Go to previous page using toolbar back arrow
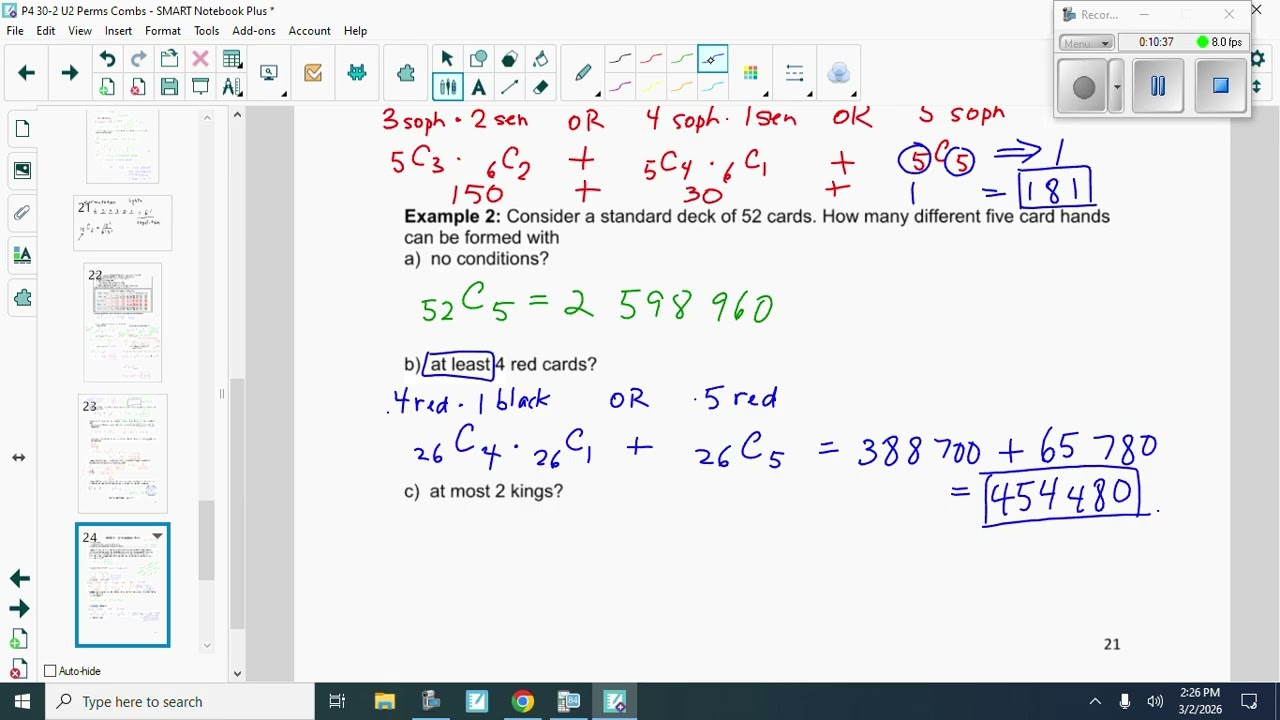1280x720 pixels. (27, 72)
